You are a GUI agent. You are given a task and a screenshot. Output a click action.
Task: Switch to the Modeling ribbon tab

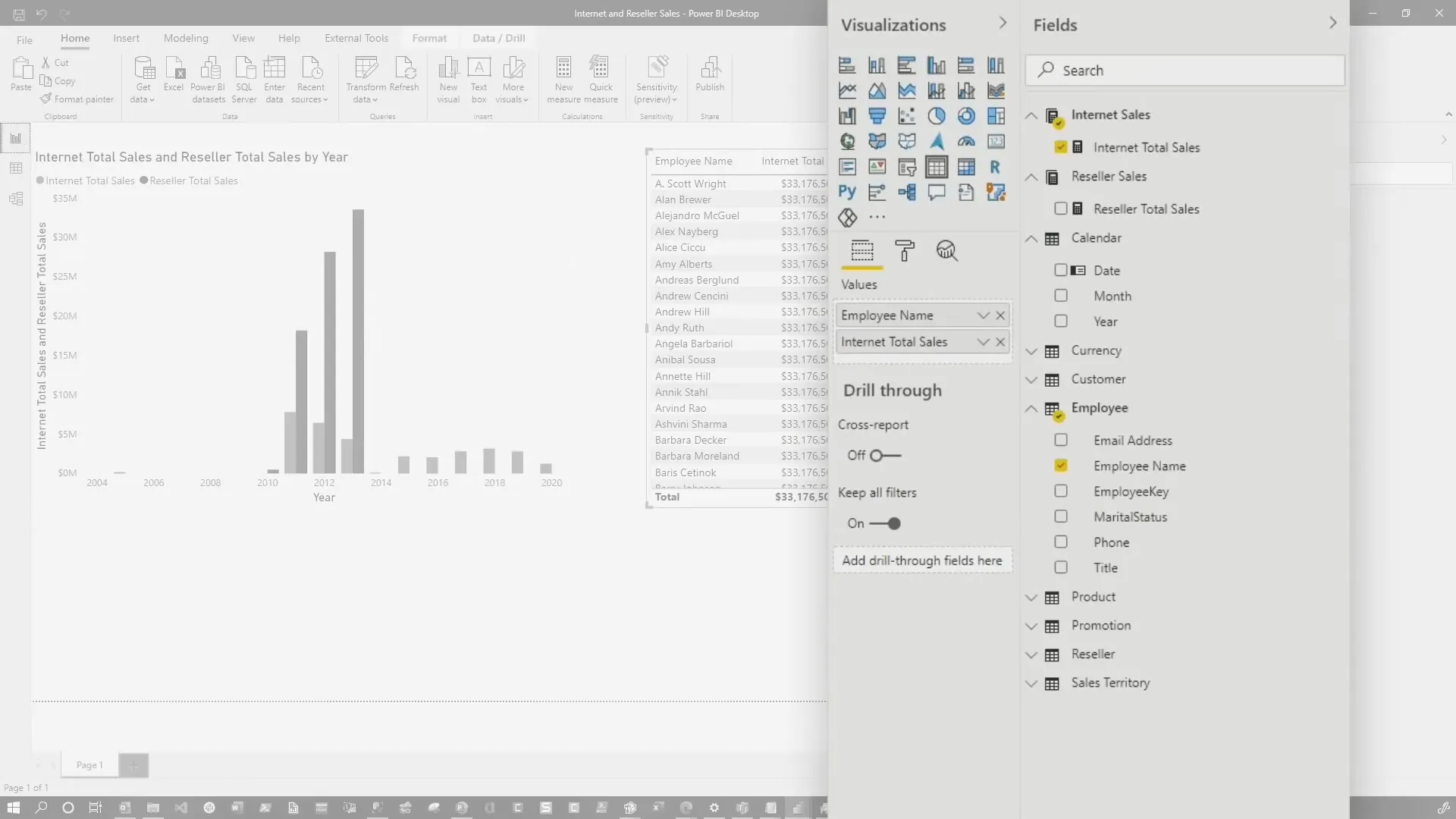coord(186,38)
